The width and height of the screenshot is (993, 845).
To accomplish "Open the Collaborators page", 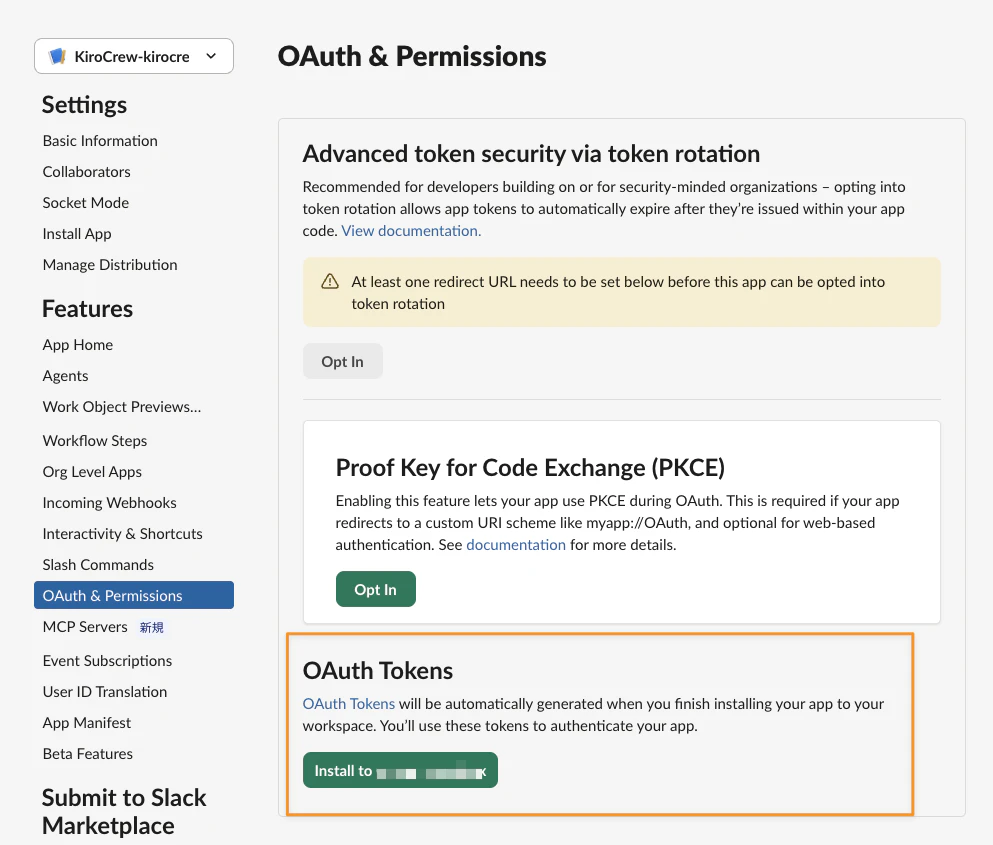I will click(87, 172).
